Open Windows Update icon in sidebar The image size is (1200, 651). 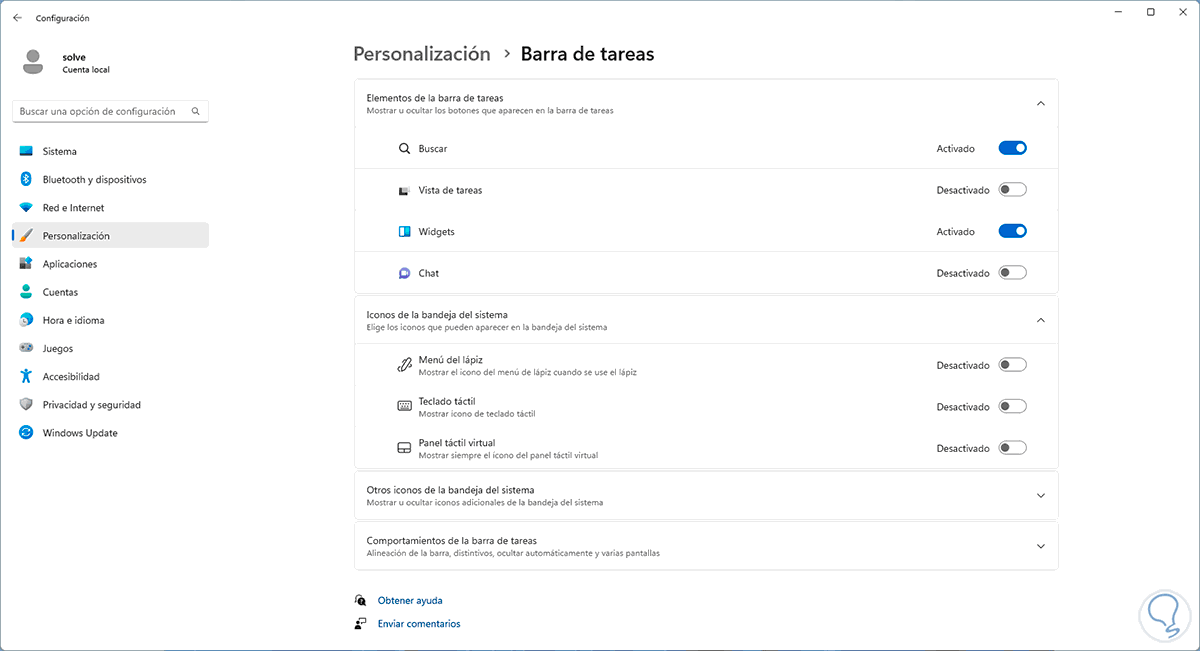[25, 433]
